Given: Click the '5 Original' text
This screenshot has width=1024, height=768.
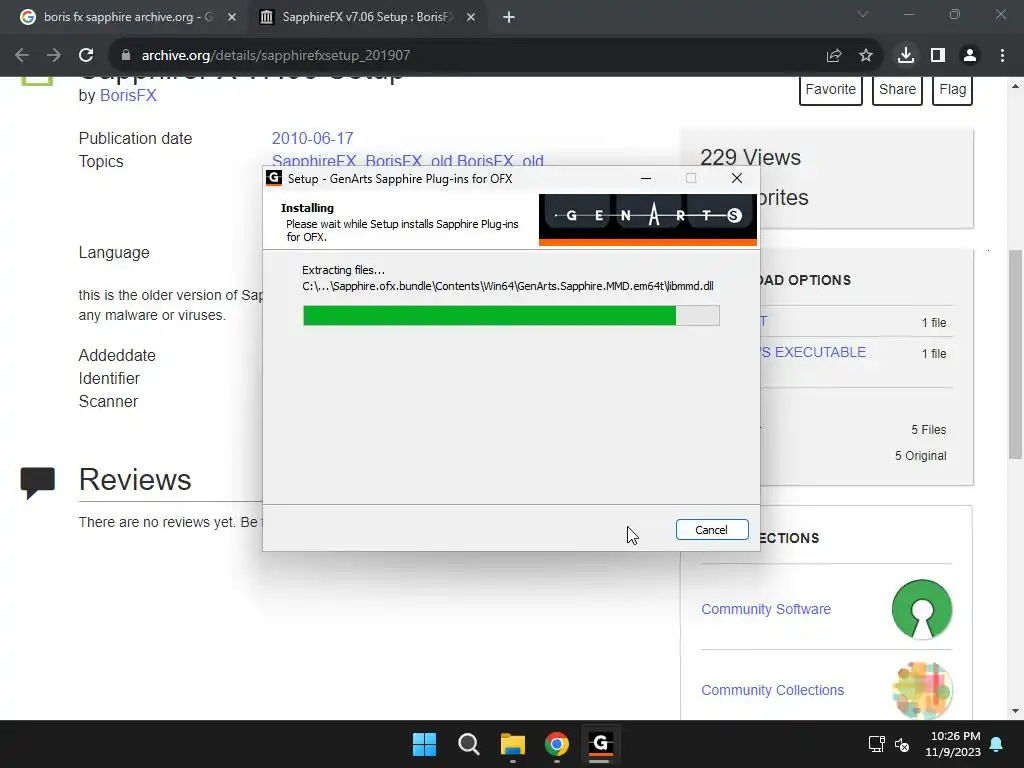Looking at the screenshot, I should [x=920, y=456].
